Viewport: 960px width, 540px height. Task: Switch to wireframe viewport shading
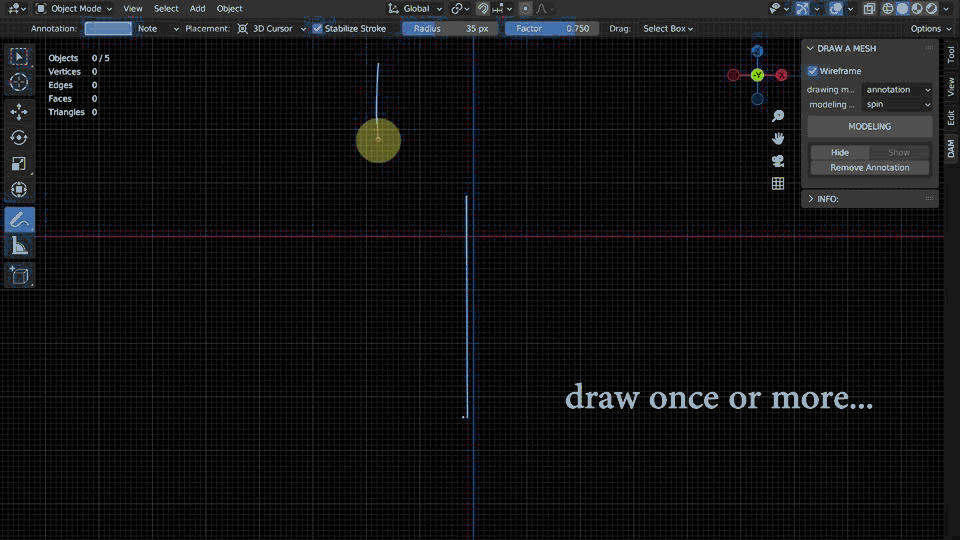click(x=888, y=9)
